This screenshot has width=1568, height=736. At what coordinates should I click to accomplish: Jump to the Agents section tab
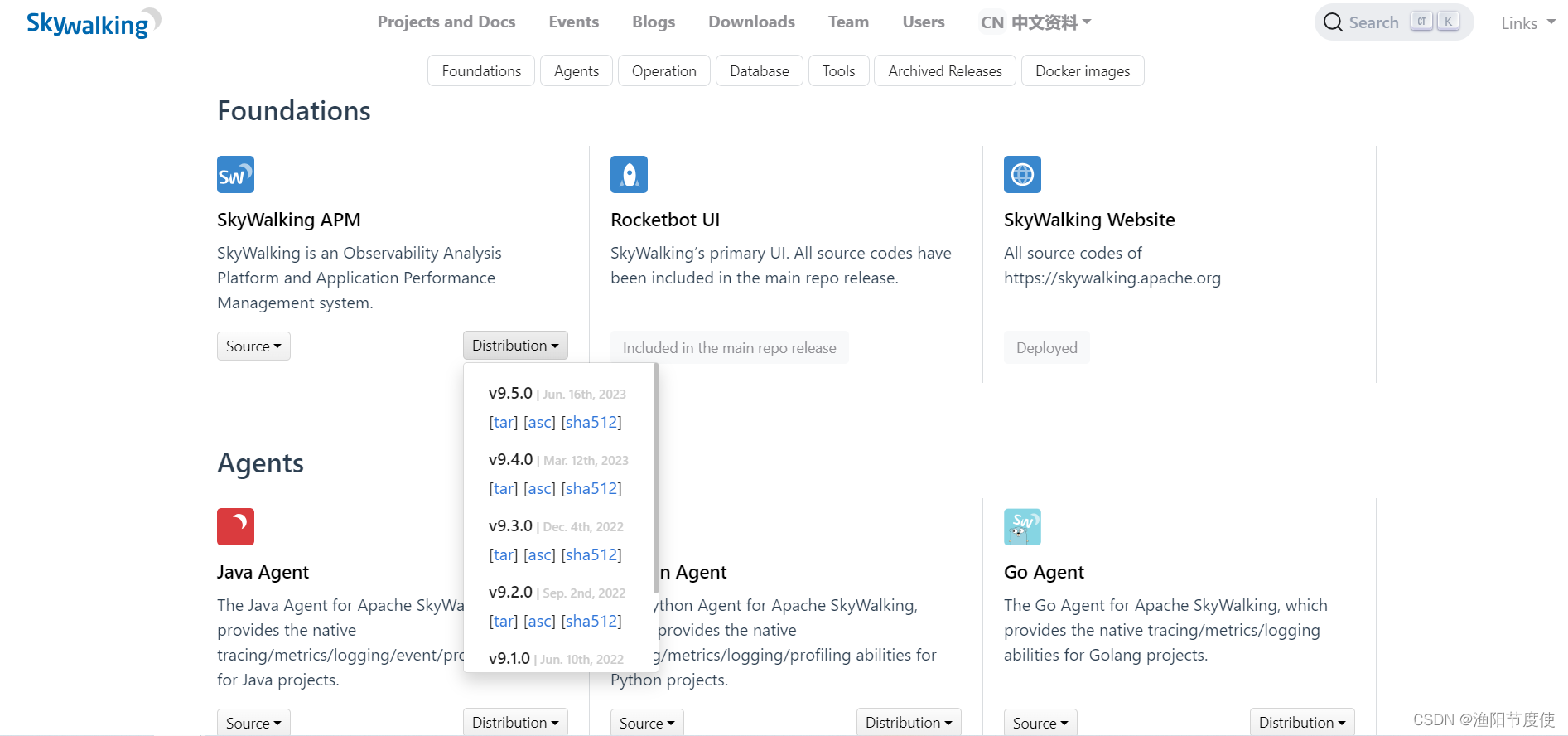(x=577, y=70)
